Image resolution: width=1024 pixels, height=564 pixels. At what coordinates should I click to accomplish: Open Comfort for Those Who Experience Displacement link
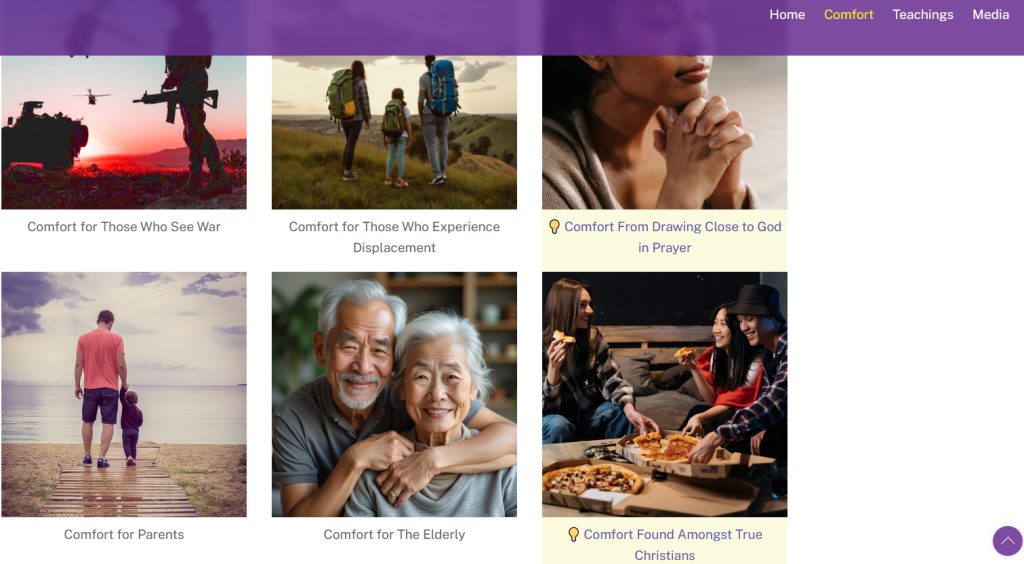[394, 237]
